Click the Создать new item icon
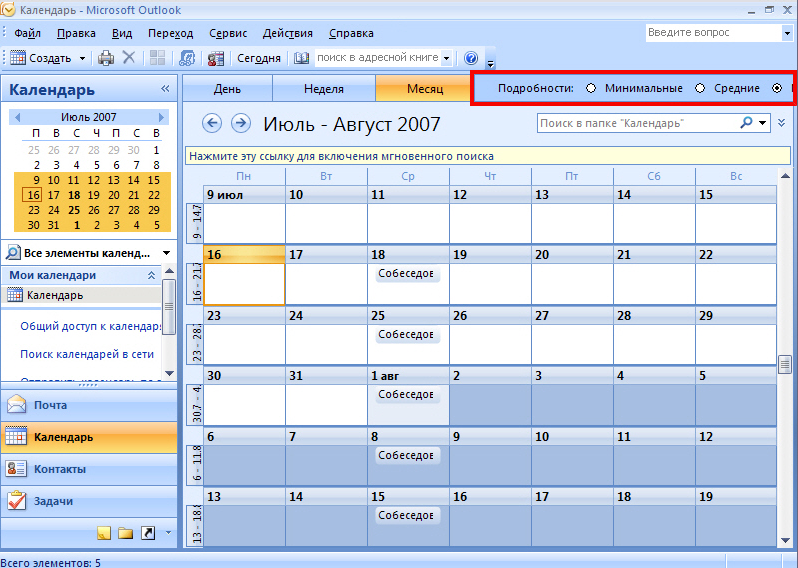 pos(18,58)
